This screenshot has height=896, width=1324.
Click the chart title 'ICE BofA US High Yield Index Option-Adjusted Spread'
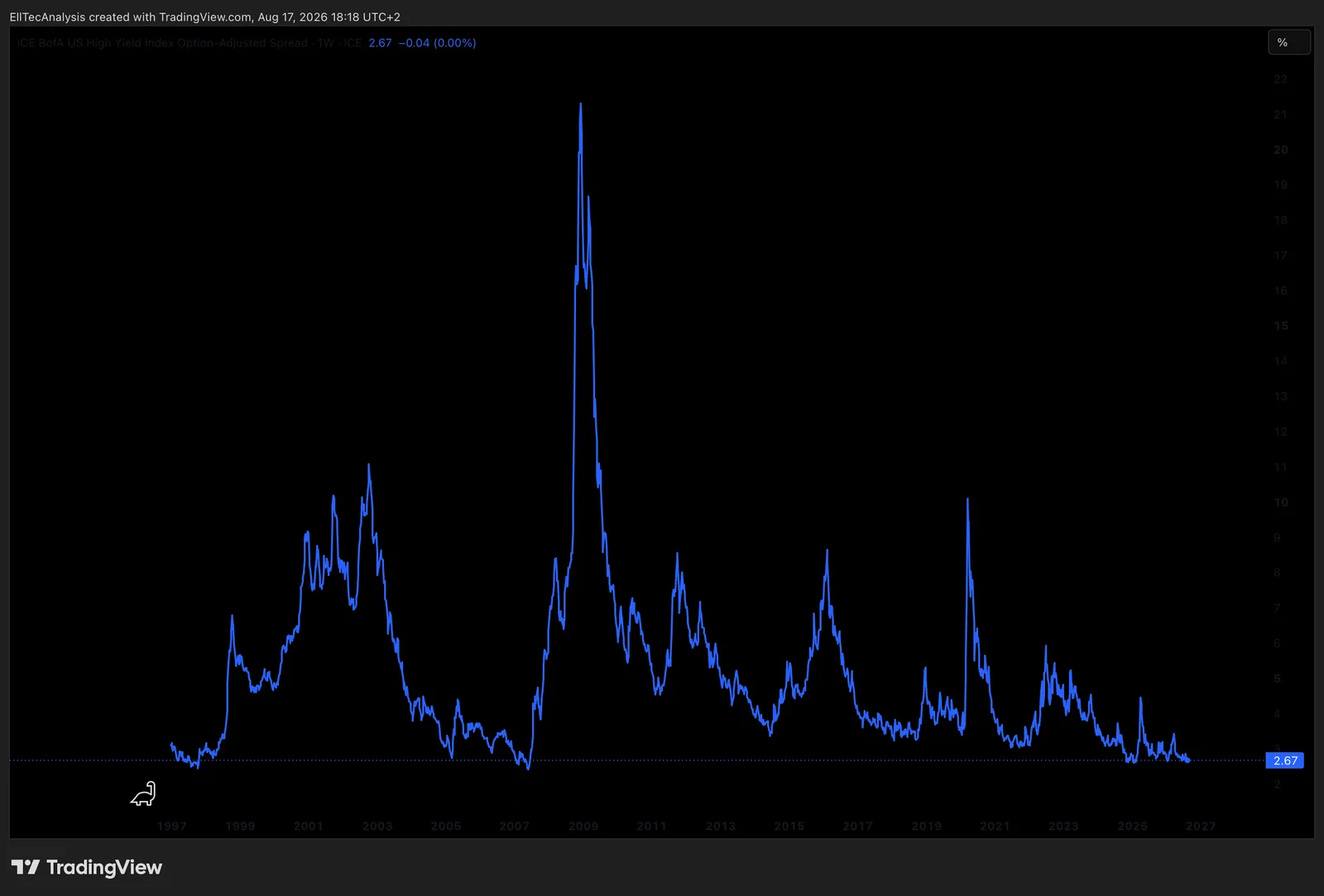[163, 43]
